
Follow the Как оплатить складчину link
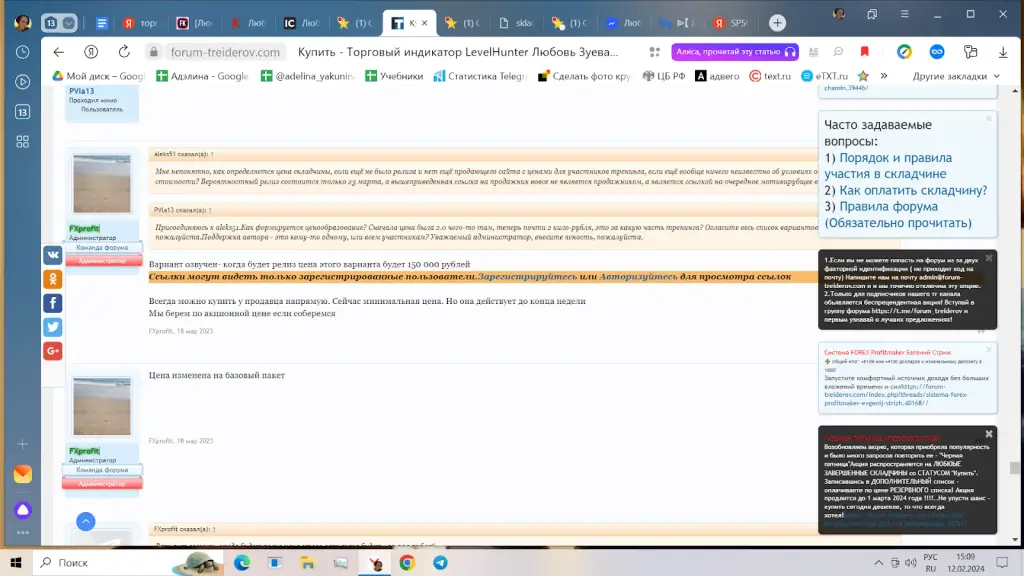913,190
